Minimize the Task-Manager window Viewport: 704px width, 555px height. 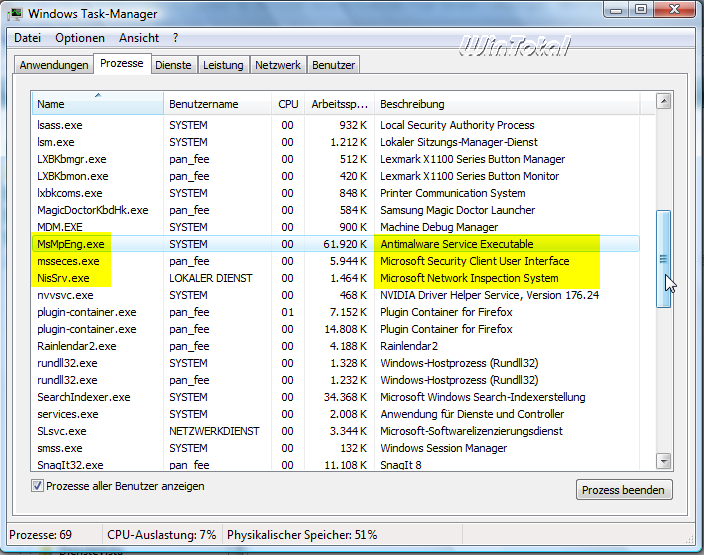pyautogui.click(x=616, y=10)
